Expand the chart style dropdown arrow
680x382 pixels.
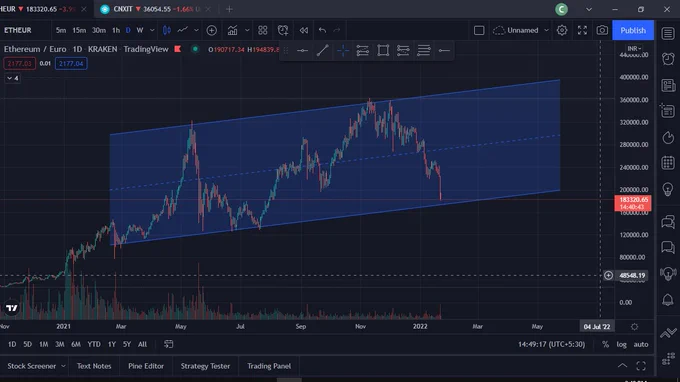[196, 30]
